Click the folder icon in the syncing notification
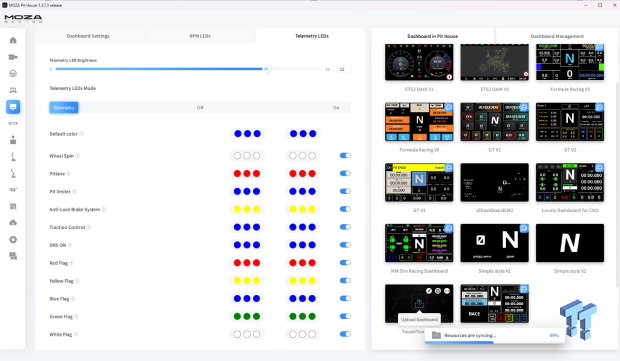620x361 pixels. (x=436, y=335)
